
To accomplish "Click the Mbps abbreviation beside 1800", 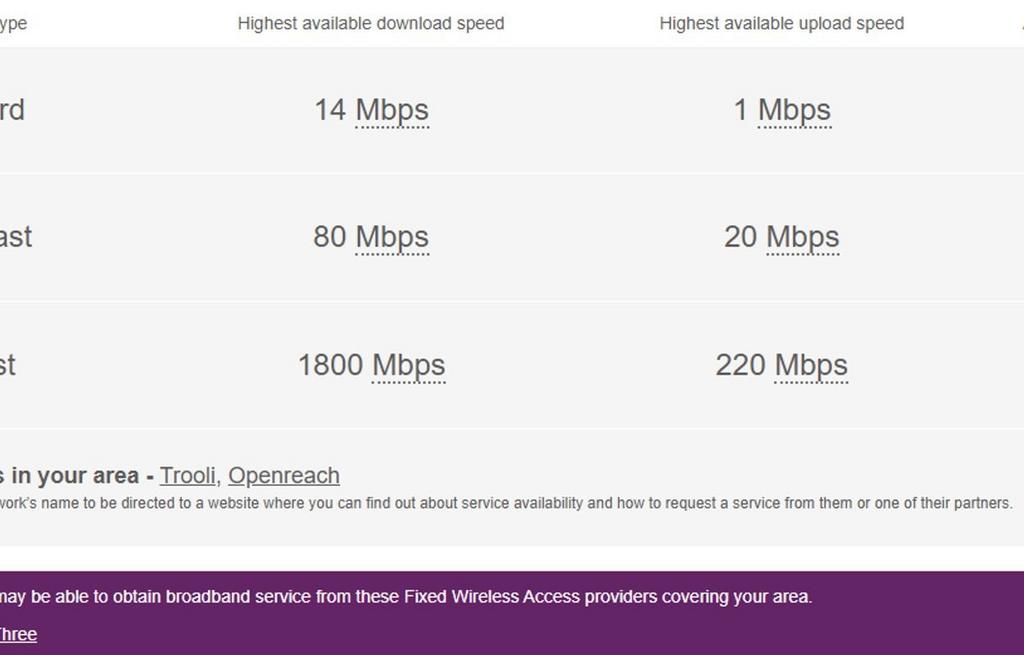I will (408, 365).
